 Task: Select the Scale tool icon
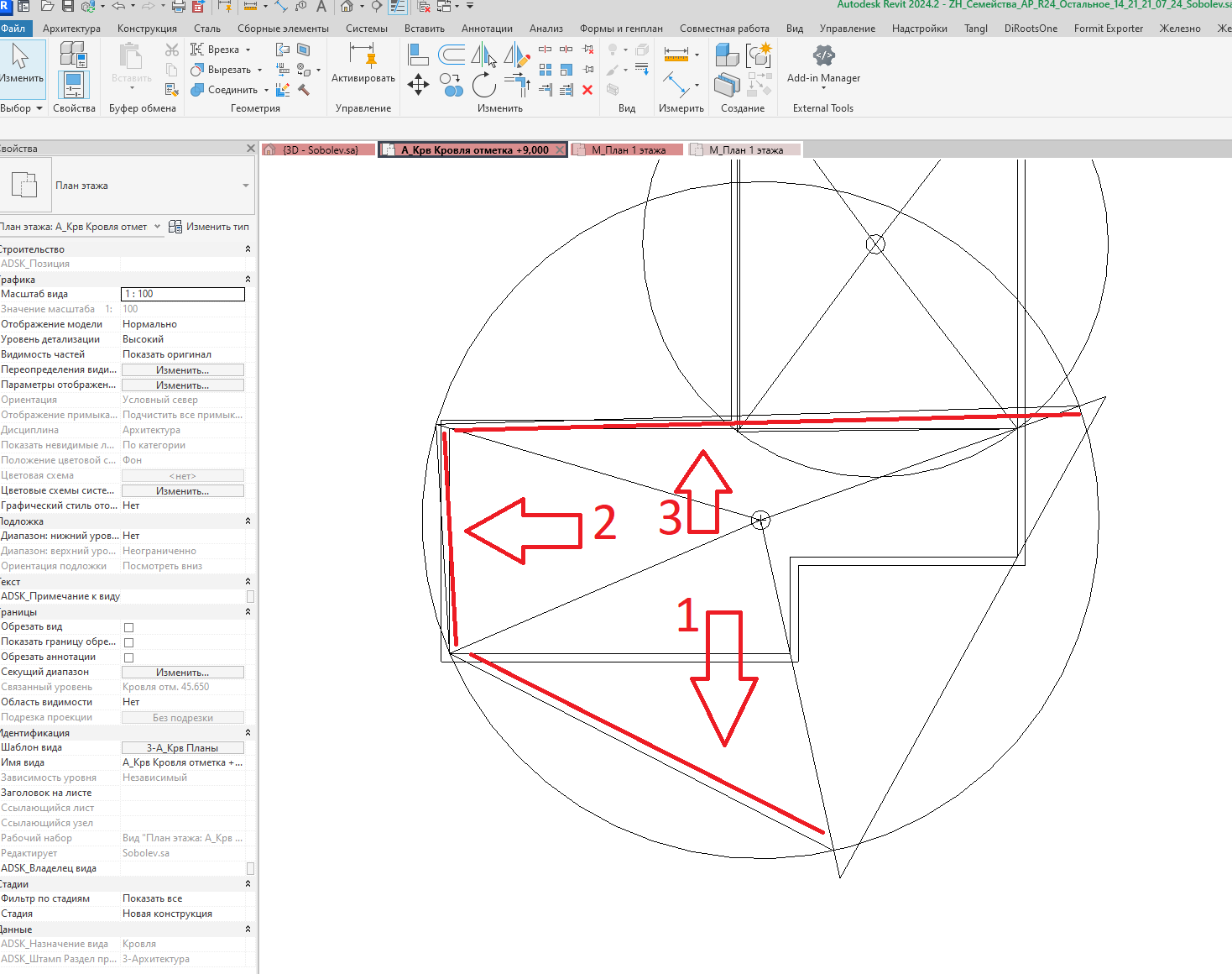[x=566, y=70]
